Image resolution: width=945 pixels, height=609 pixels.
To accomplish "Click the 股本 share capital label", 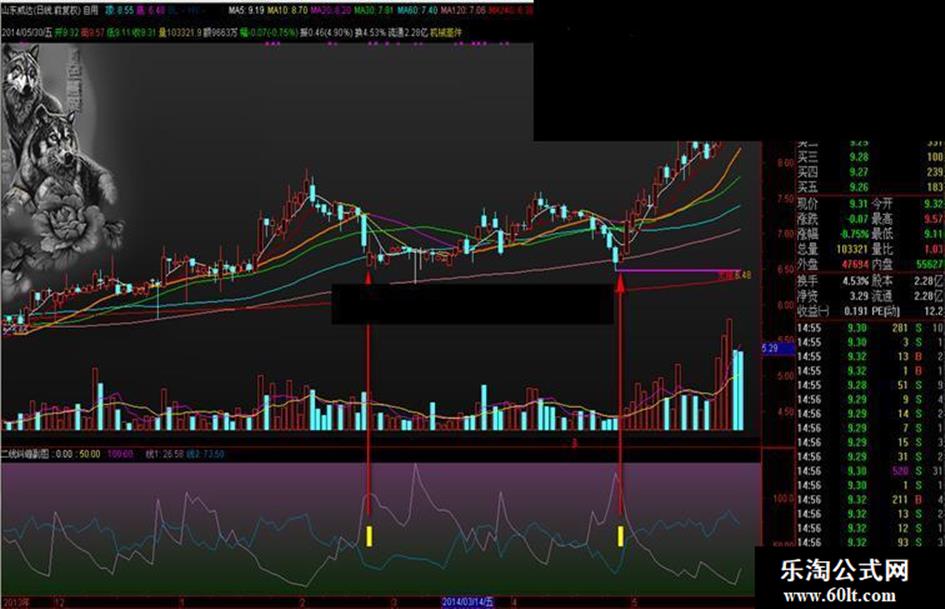I will [x=882, y=281].
